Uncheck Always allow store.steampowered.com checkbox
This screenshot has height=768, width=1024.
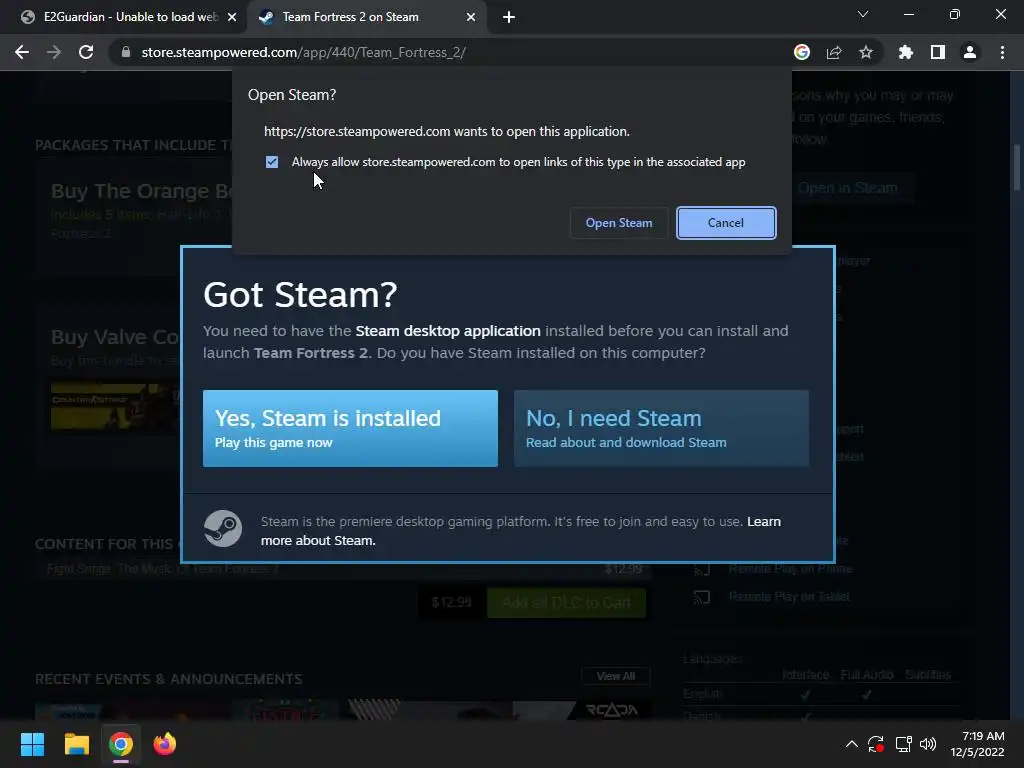coord(272,162)
